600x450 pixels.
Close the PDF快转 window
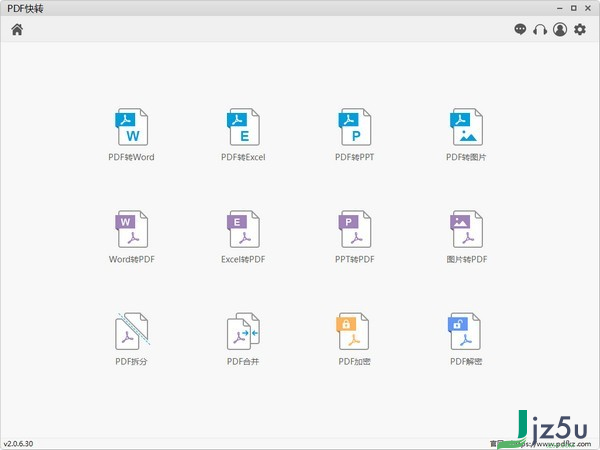point(588,8)
